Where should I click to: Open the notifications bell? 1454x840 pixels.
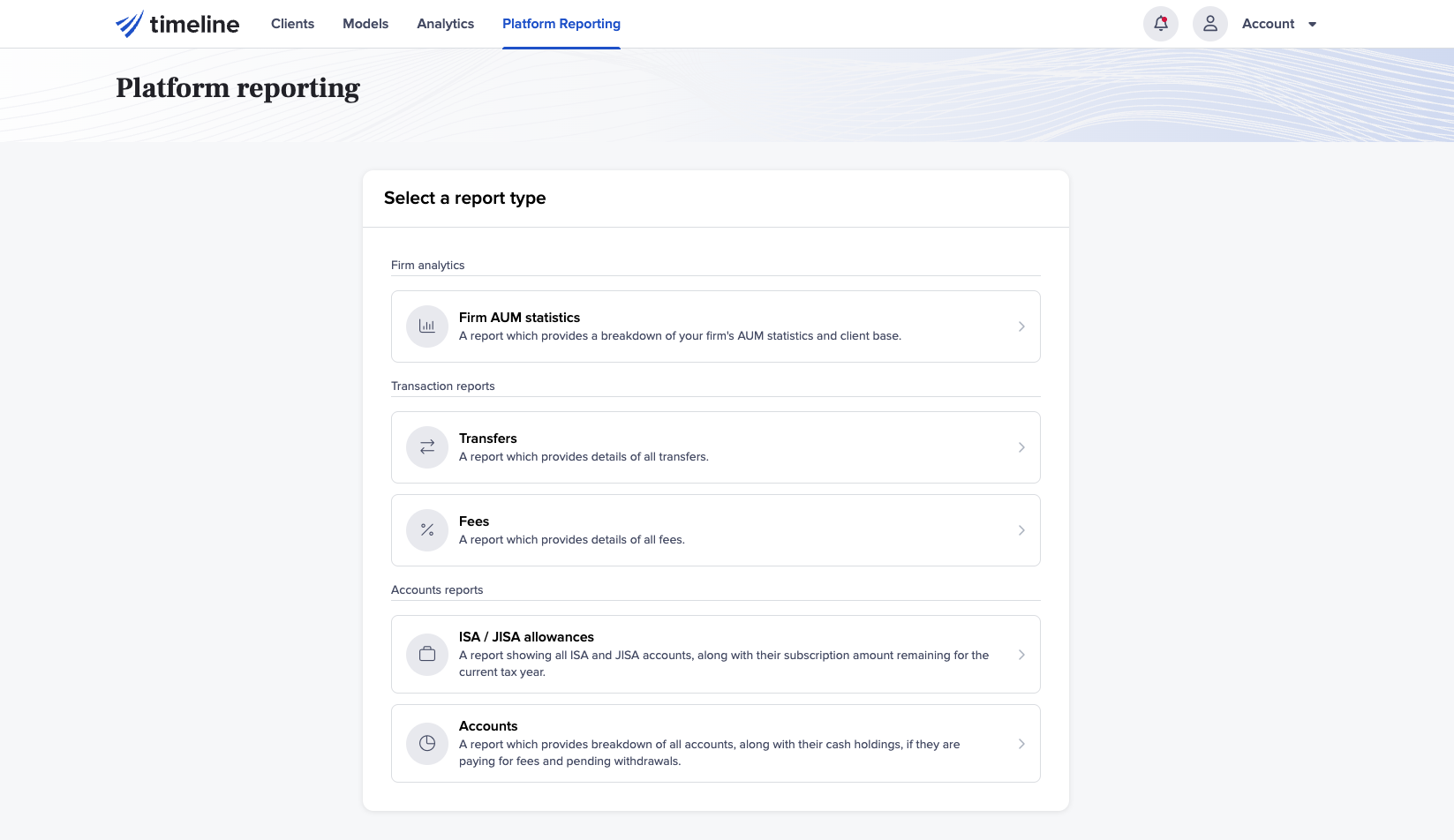[1160, 24]
